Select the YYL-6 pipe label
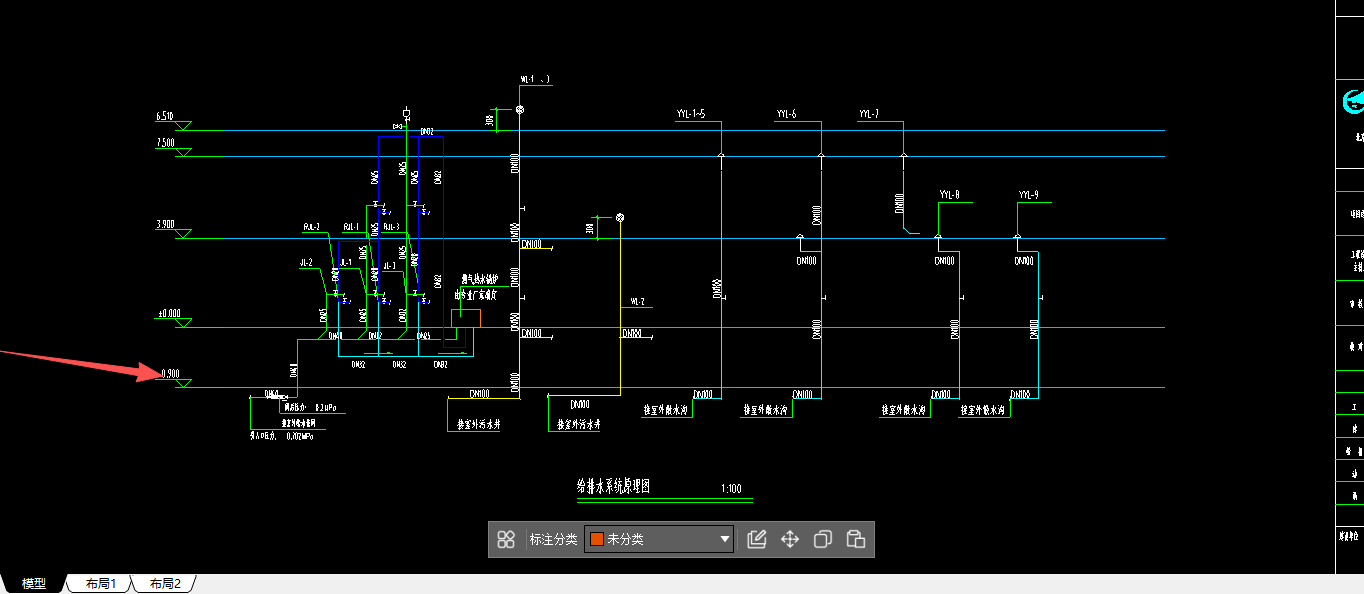1364x594 pixels. click(786, 115)
